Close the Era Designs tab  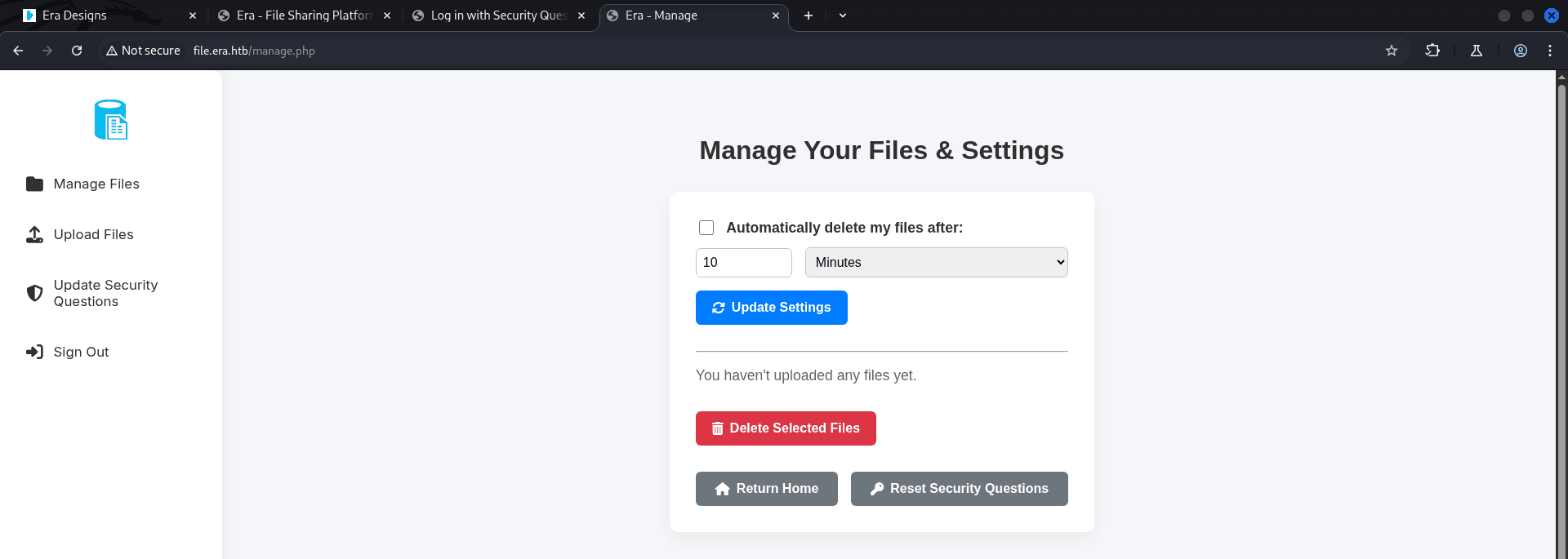[193, 16]
